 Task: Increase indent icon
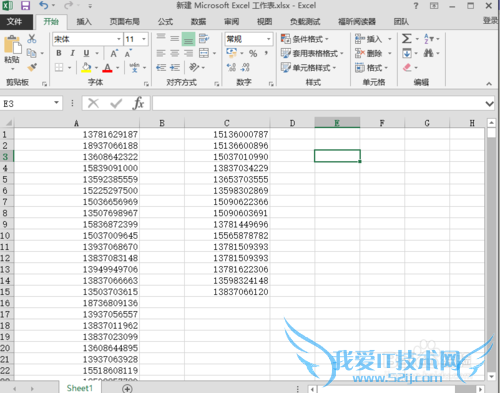point(175,68)
